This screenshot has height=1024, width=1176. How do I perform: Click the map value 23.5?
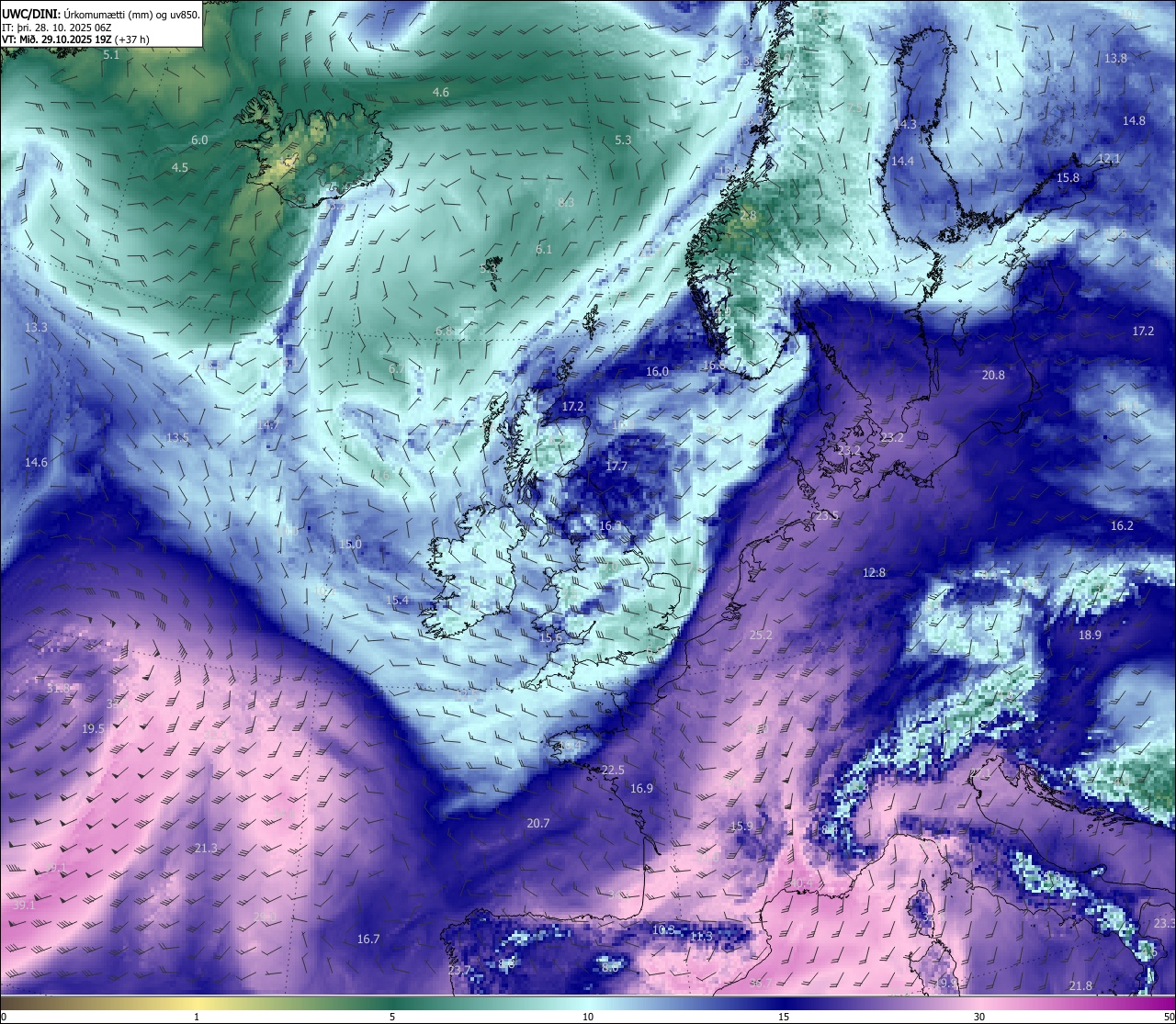(827, 516)
